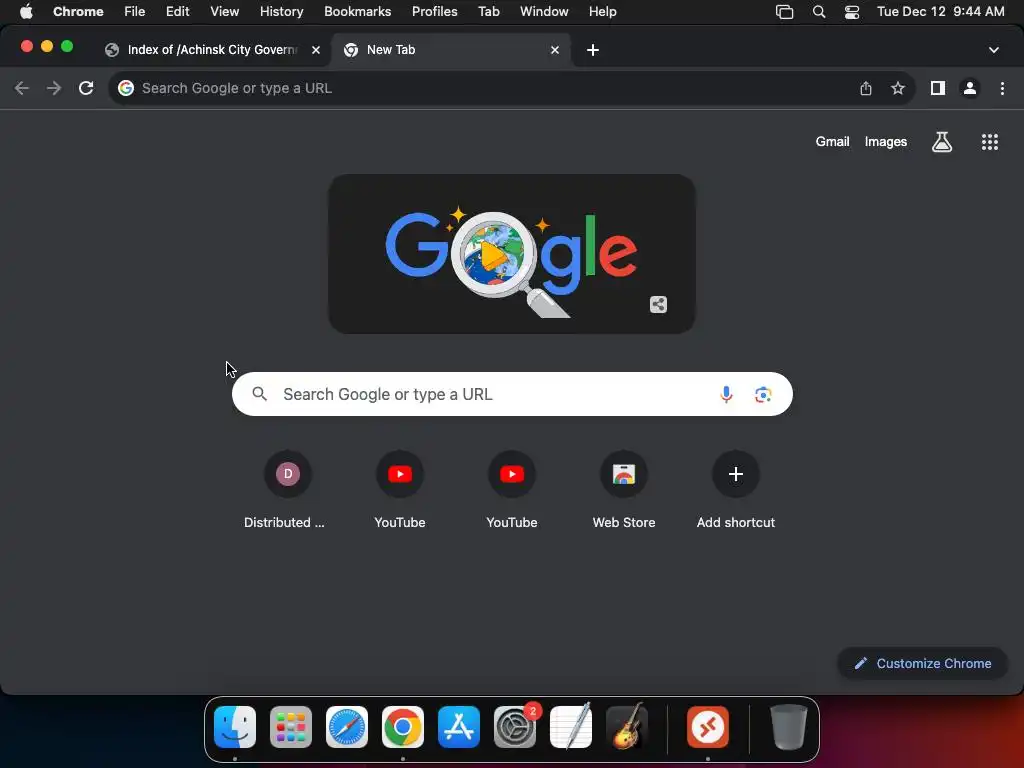Open the Chrome three-dot menu

[x=1002, y=88]
